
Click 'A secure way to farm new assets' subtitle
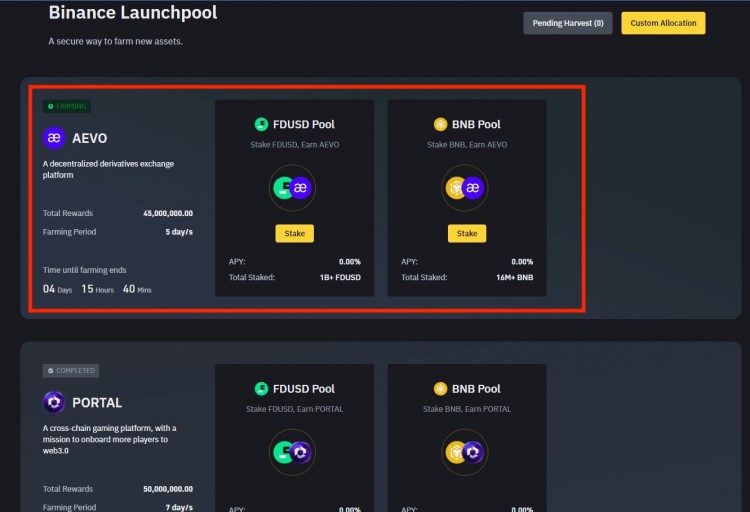(x=115, y=41)
